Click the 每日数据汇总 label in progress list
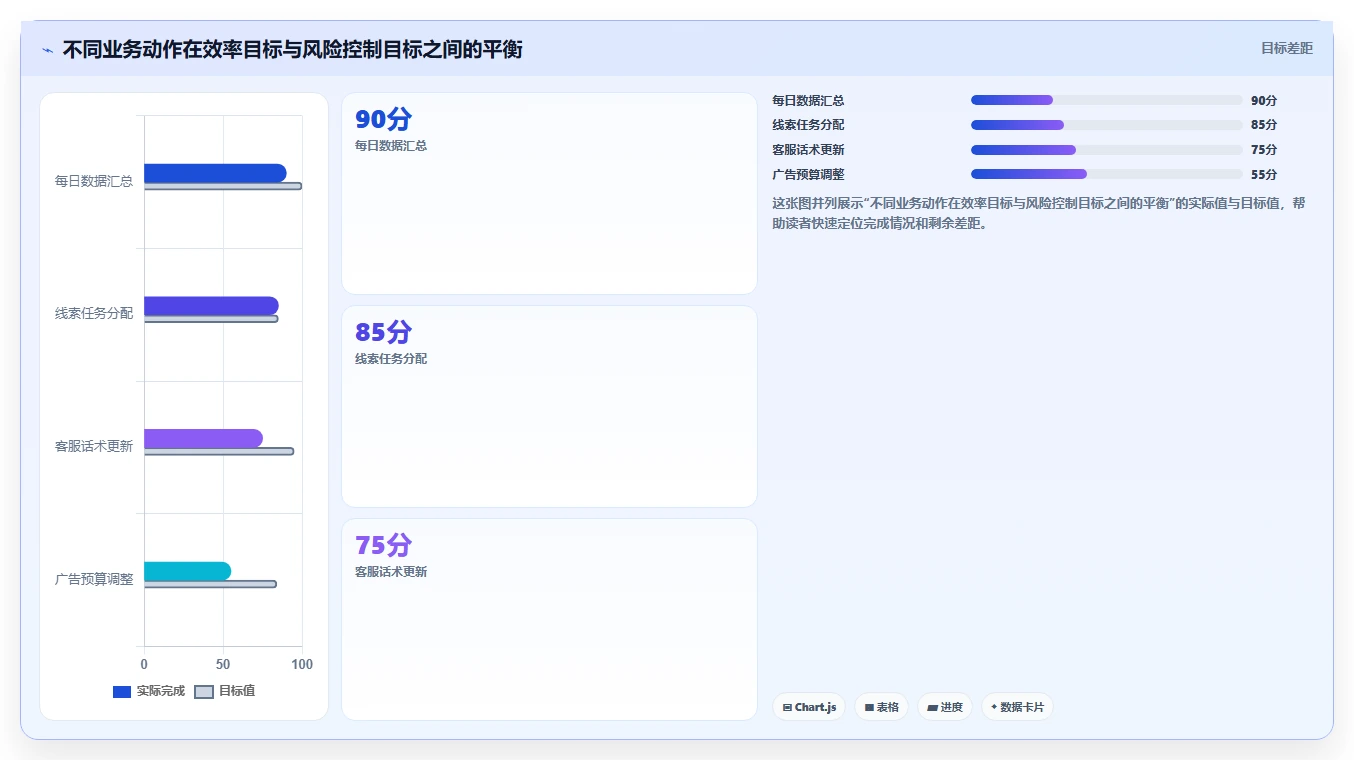The width and height of the screenshot is (1354, 760). [808, 101]
